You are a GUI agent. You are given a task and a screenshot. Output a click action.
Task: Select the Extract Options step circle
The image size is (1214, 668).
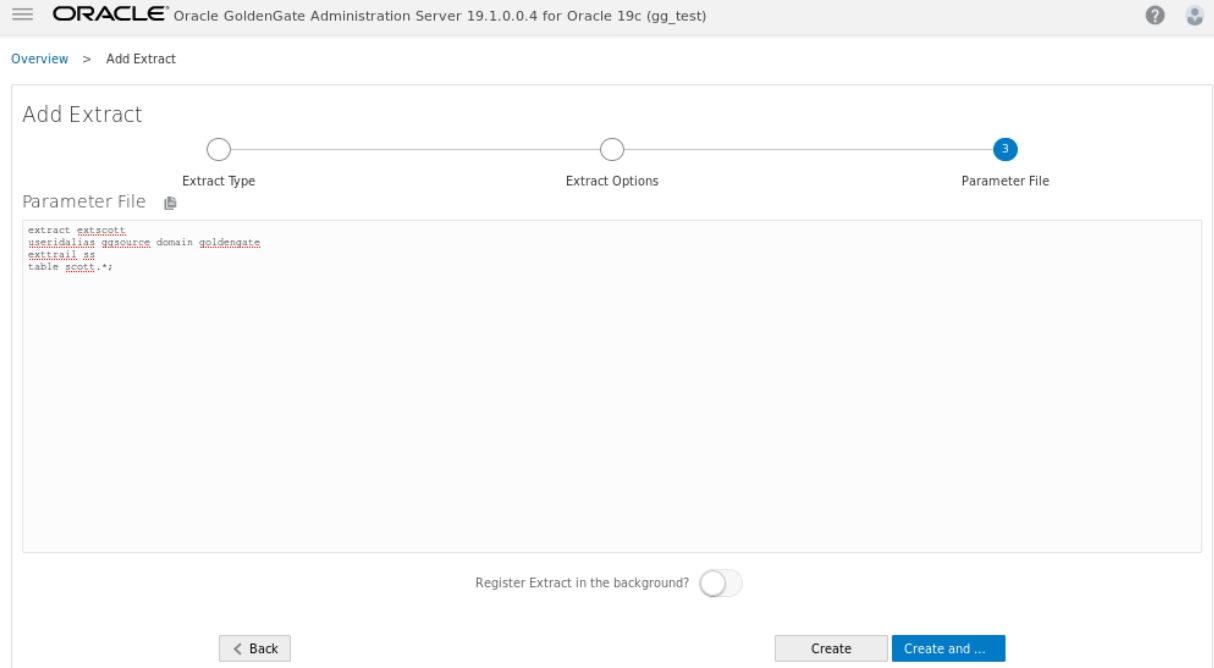pos(612,149)
